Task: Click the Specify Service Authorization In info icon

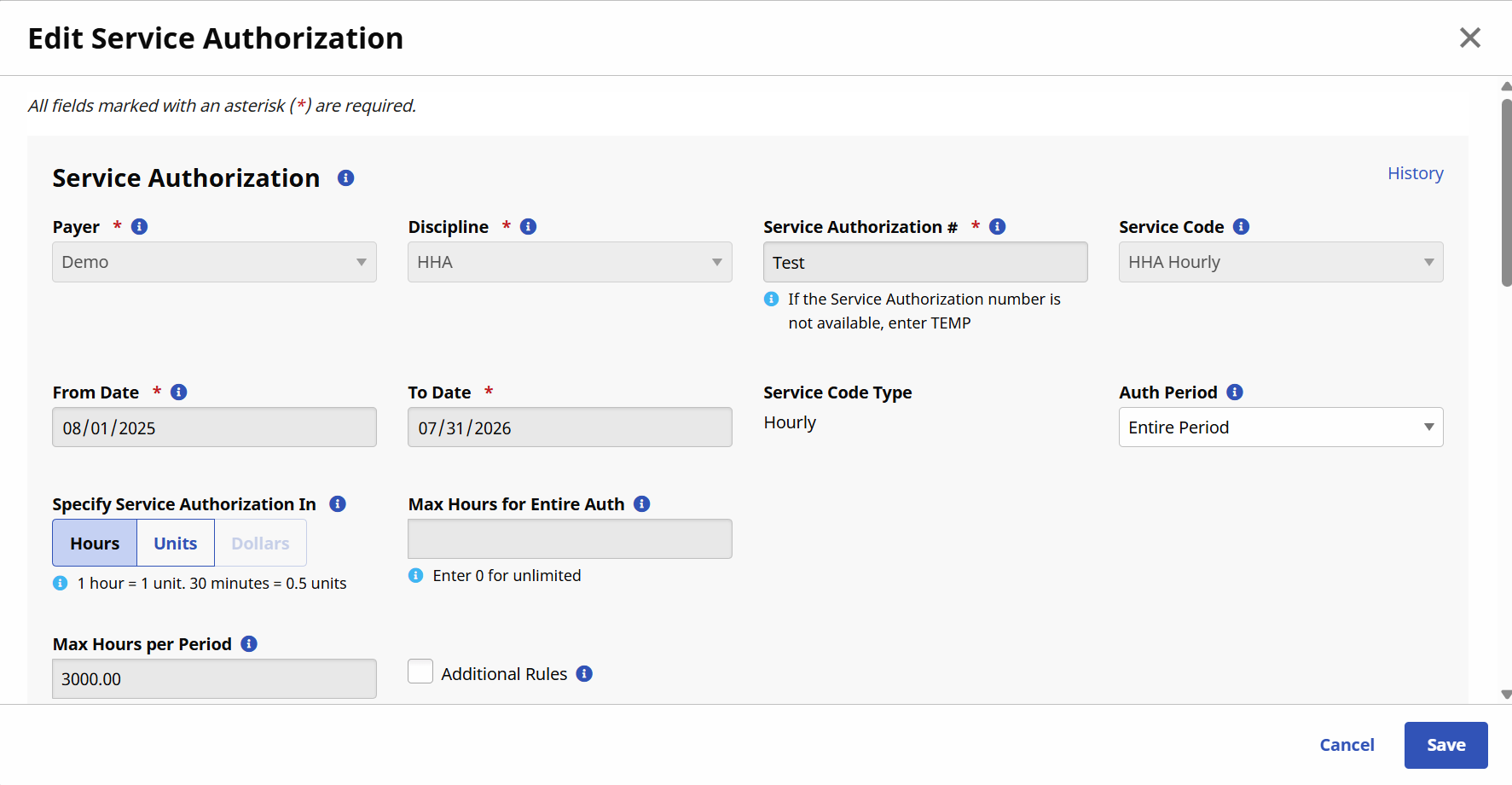Action: [337, 503]
